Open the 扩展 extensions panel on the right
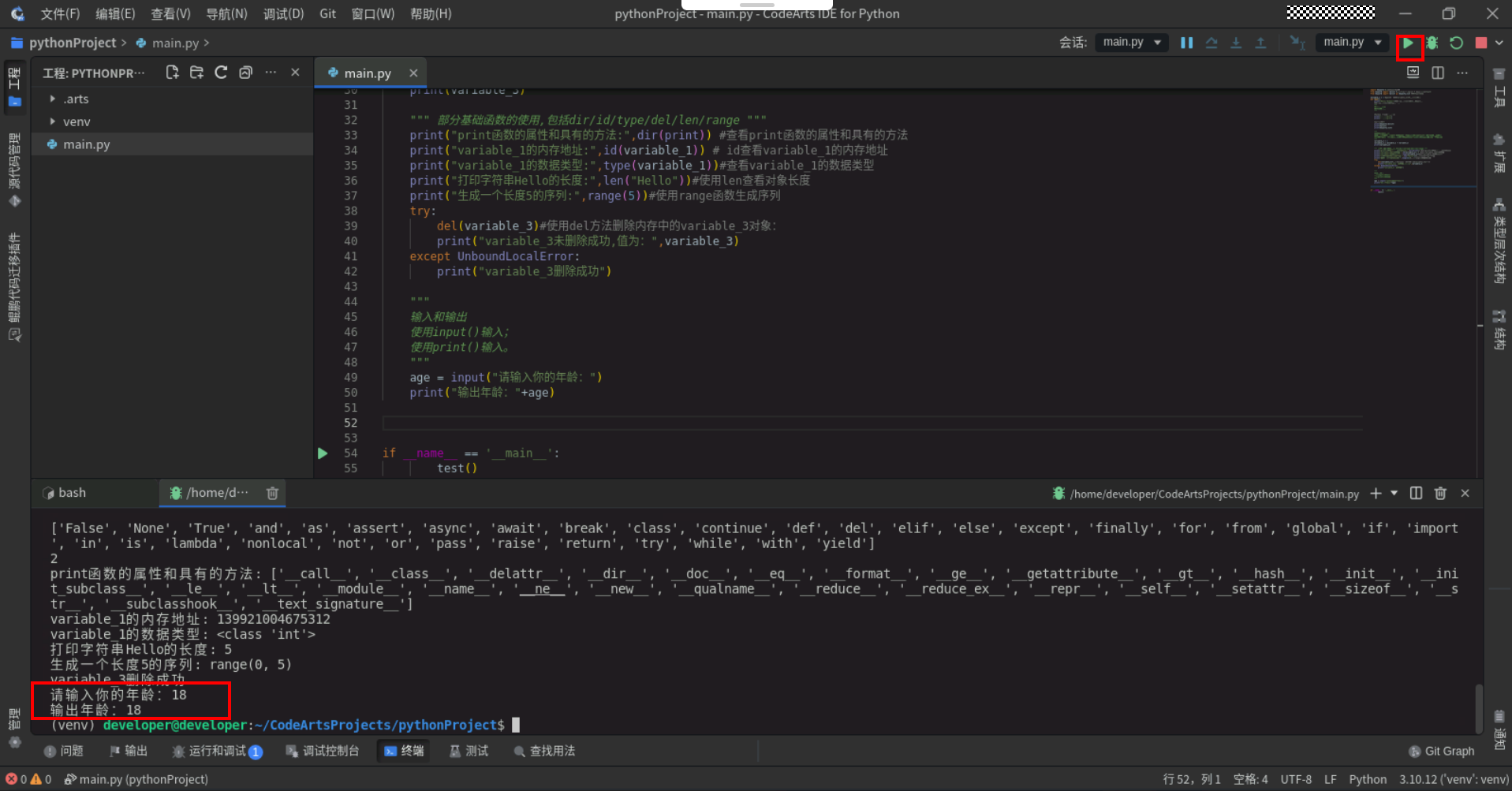The height and width of the screenshot is (791, 1512). coord(1499,154)
